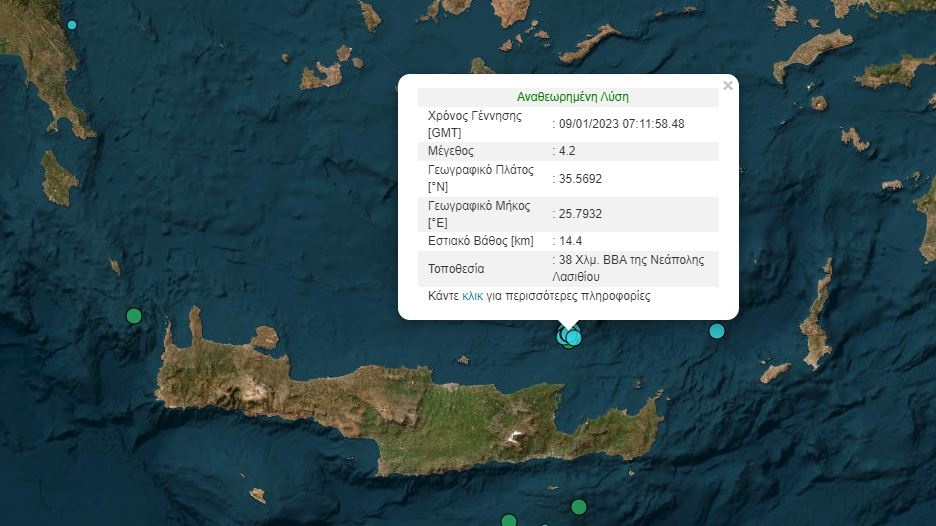
Task: Click the cyan marker west of Karpathos
Action: pos(717,331)
